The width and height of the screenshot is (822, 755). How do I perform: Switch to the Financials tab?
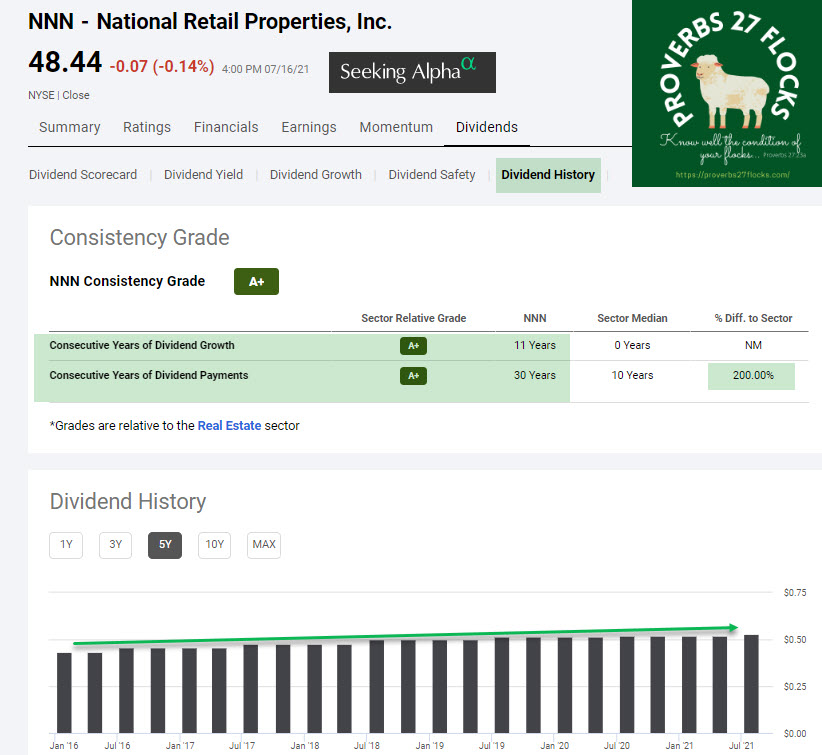pyautogui.click(x=226, y=127)
